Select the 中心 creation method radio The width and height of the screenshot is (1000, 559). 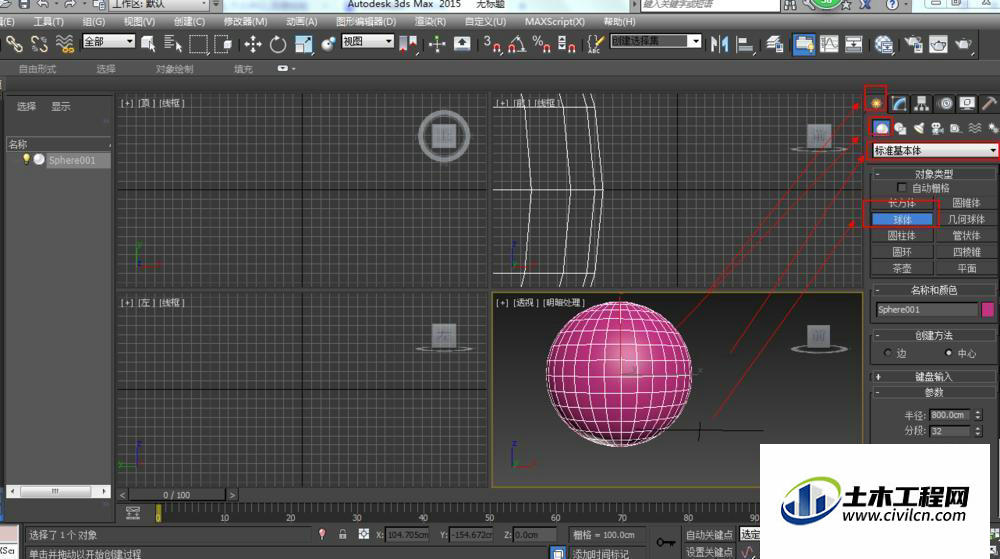coord(949,352)
